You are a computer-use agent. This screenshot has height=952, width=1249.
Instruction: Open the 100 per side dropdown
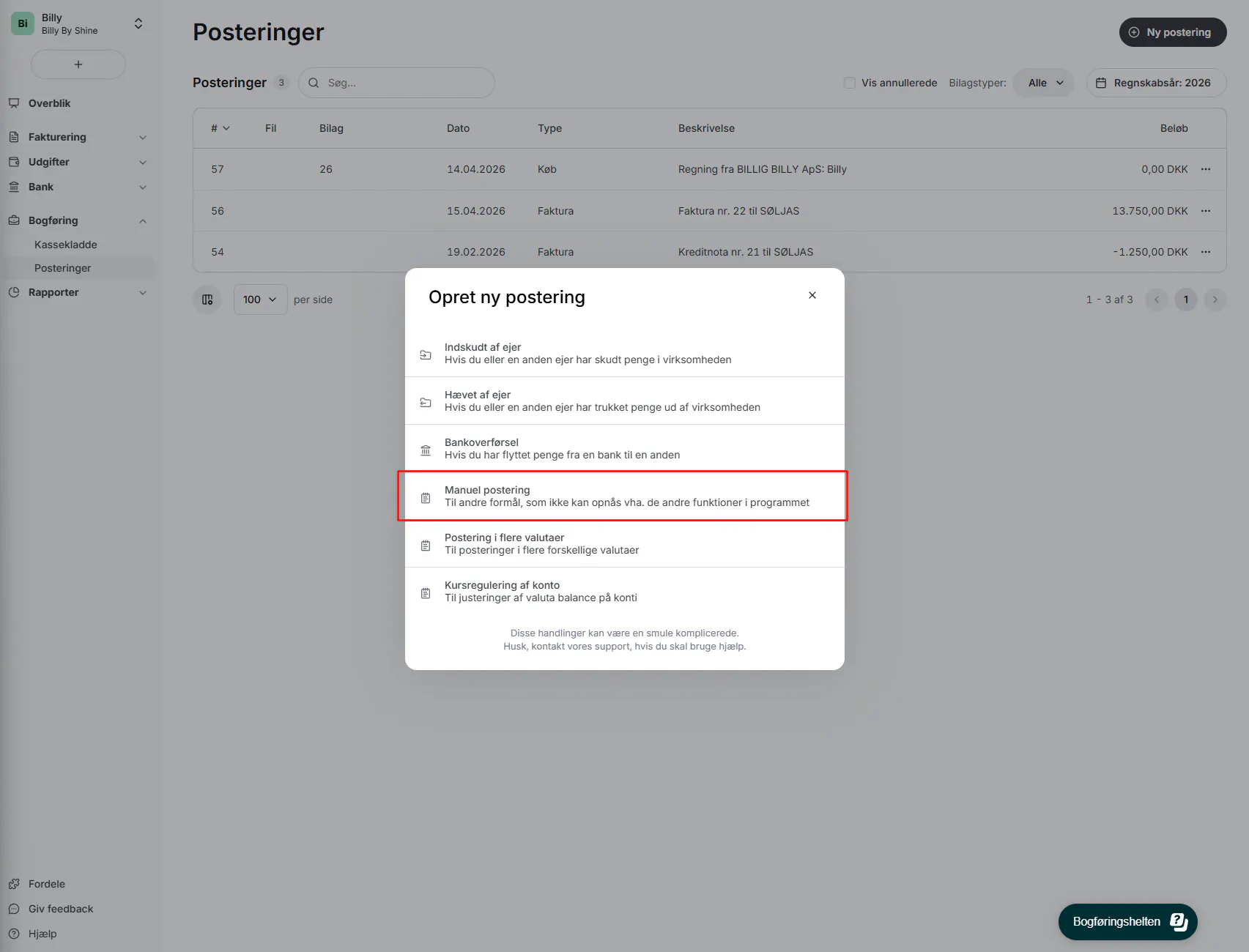point(260,300)
